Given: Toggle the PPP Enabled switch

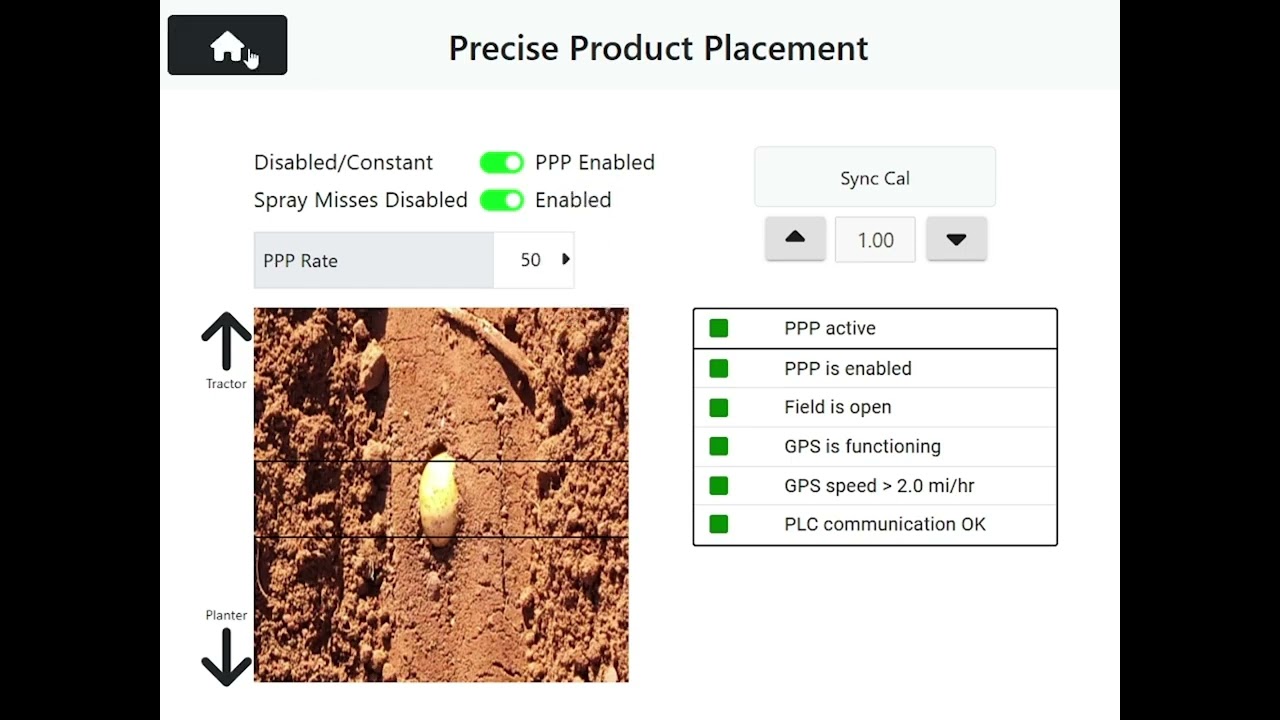Looking at the screenshot, I should click(x=501, y=163).
